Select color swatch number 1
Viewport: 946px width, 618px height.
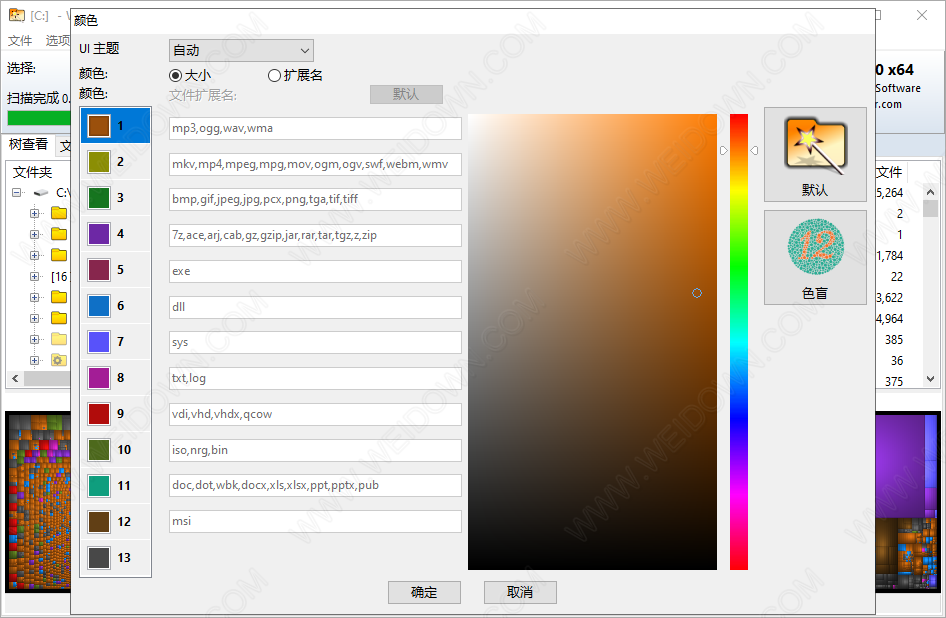tap(99, 126)
